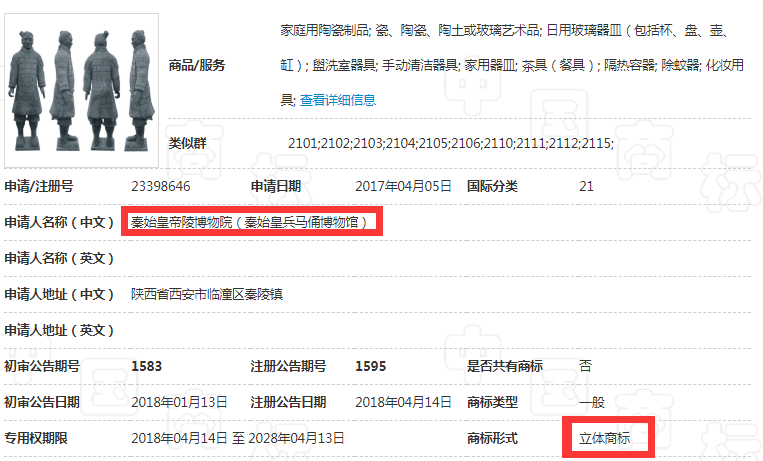Click the 是否共有商标 label
763x461 pixels.
pyautogui.click(x=505, y=367)
